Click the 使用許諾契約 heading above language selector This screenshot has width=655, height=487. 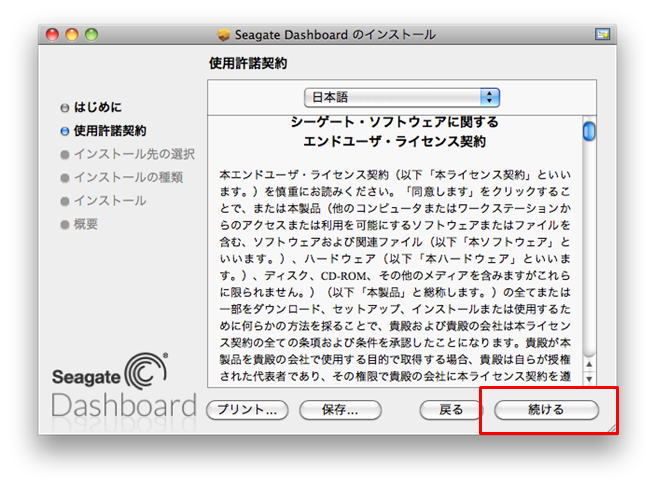pos(248,63)
